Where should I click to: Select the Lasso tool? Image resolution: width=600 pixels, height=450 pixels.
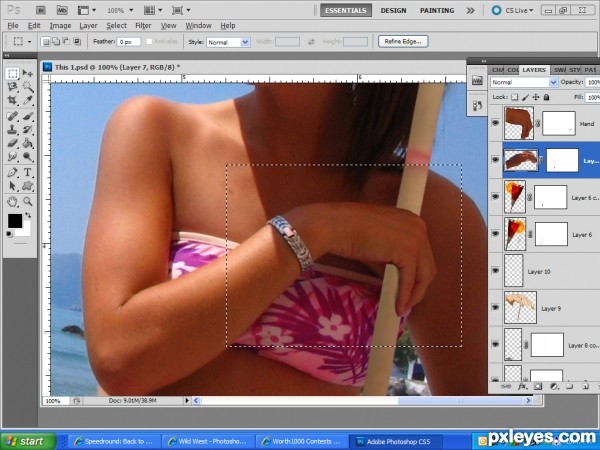[x=13, y=87]
